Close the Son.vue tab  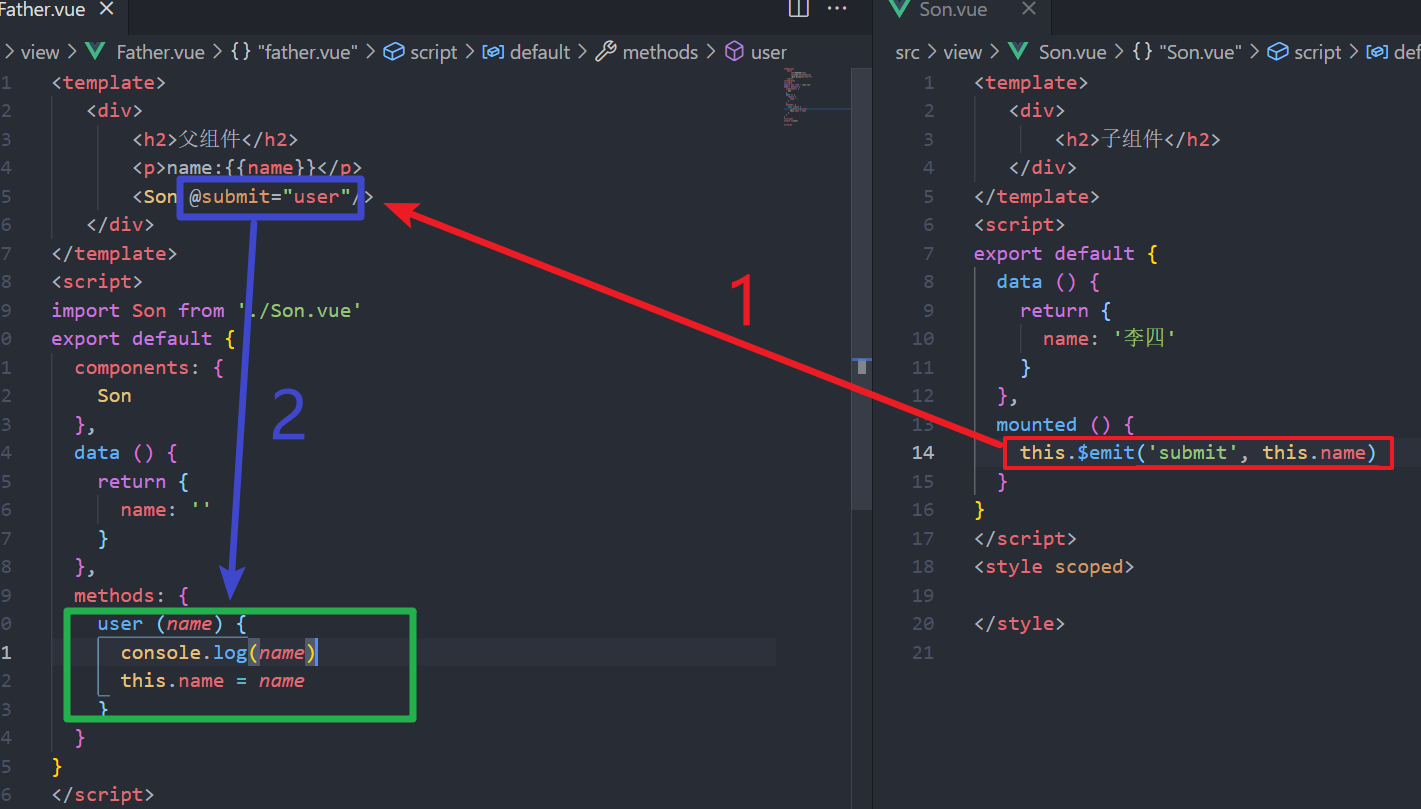[1029, 9]
